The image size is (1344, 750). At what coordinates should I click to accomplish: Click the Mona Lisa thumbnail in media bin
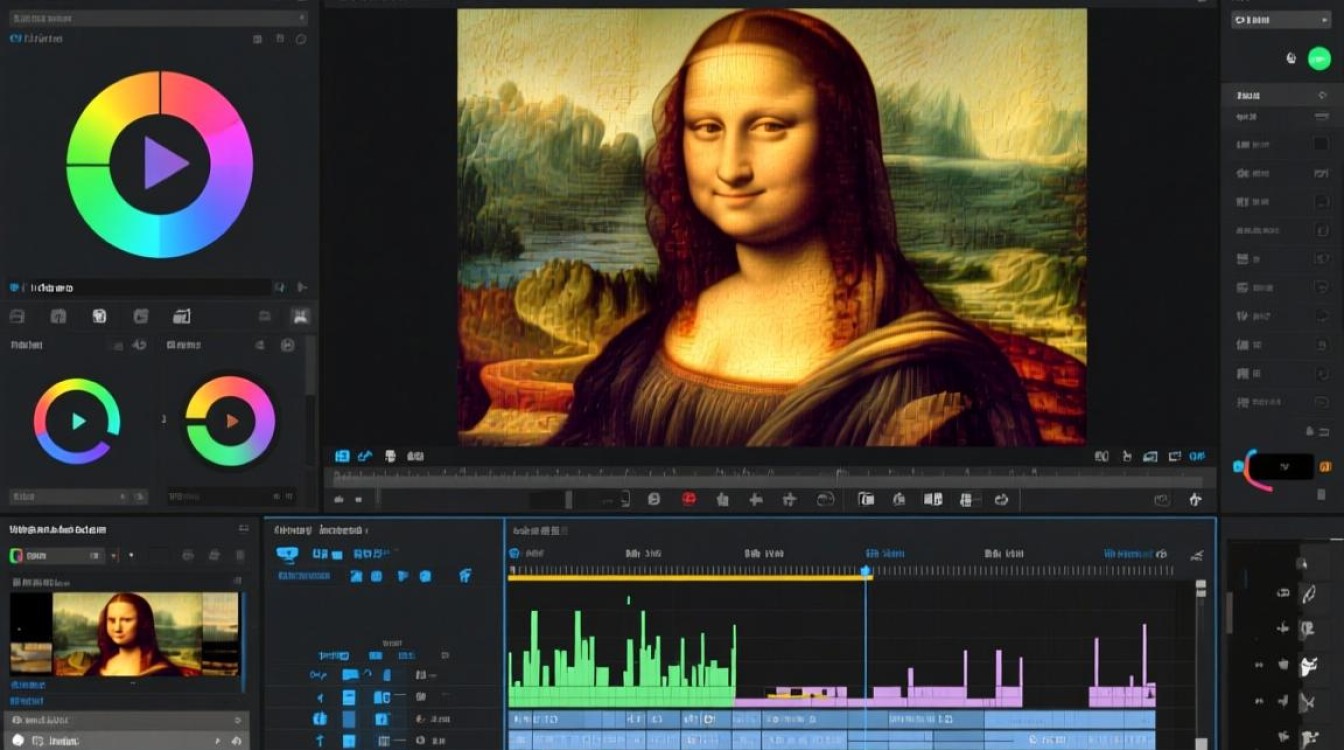(126, 633)
